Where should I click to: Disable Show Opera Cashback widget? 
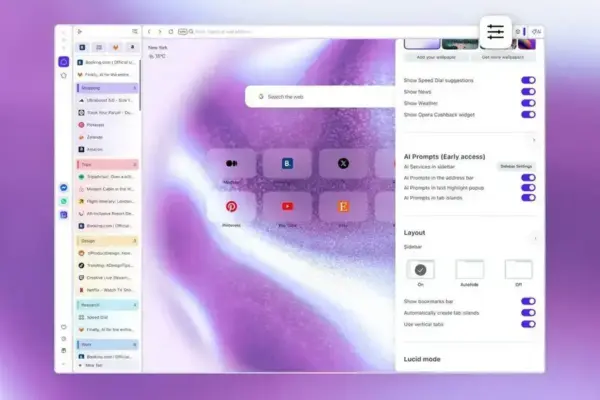pyautogui.click(x=528, y=114)
